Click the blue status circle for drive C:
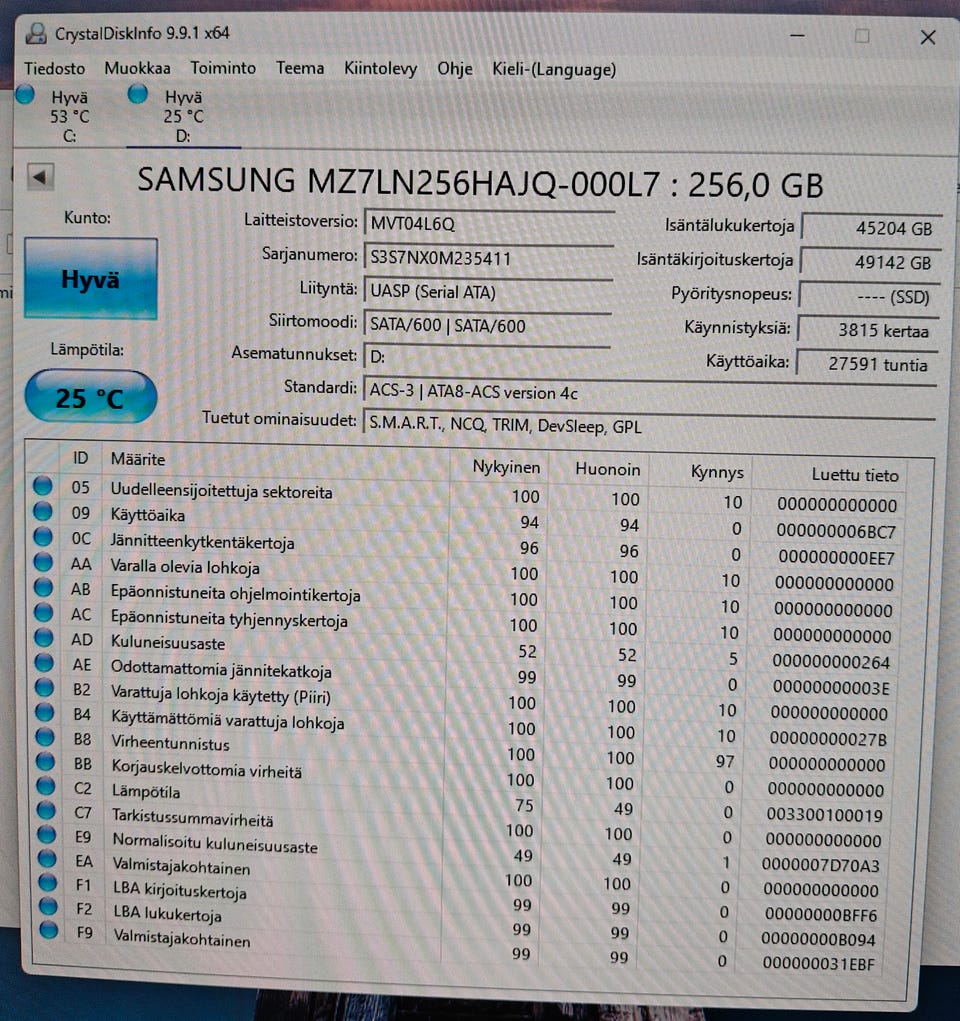Image resolution: width=960 pixels, height=1021 pixels. [25, 94]
